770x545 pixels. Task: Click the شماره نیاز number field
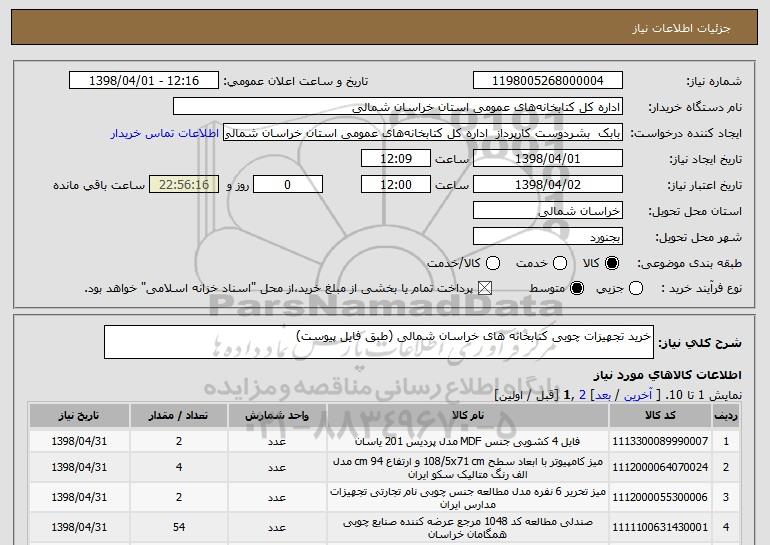(546, 81)
